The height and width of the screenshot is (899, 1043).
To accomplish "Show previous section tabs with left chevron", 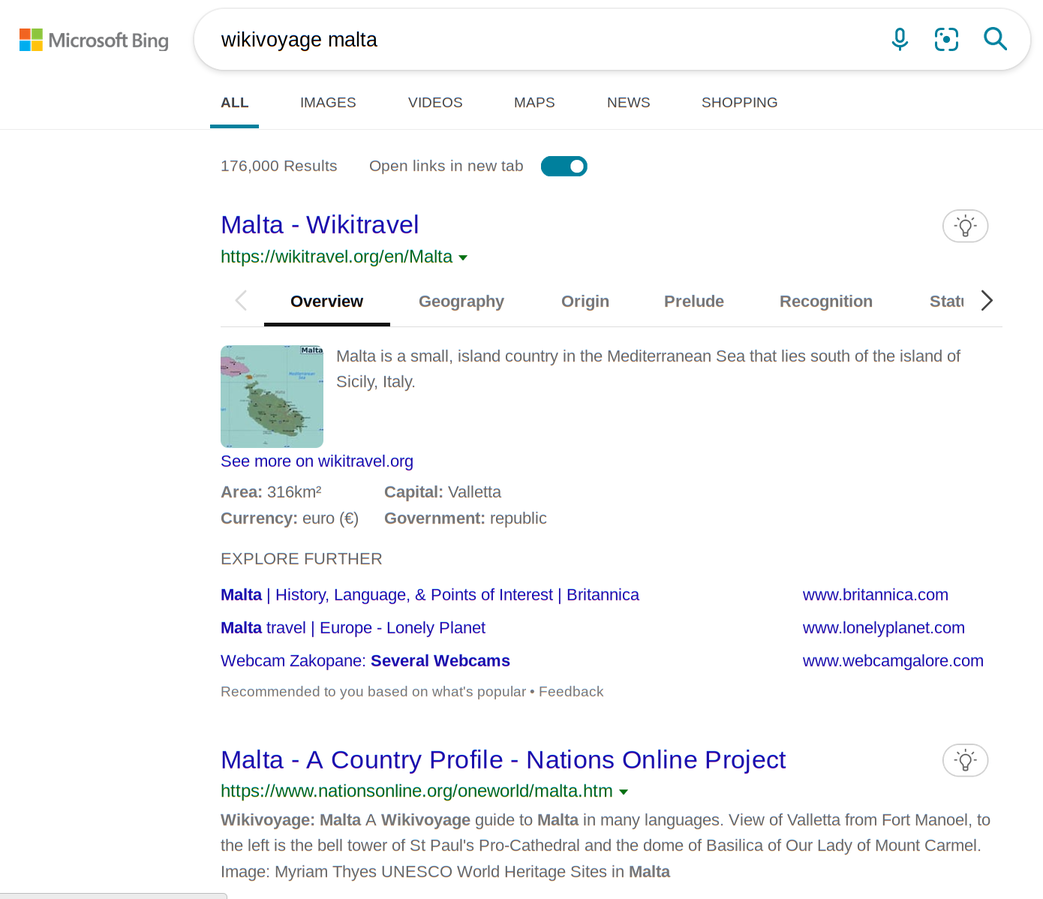I will (x=241, y=301).
